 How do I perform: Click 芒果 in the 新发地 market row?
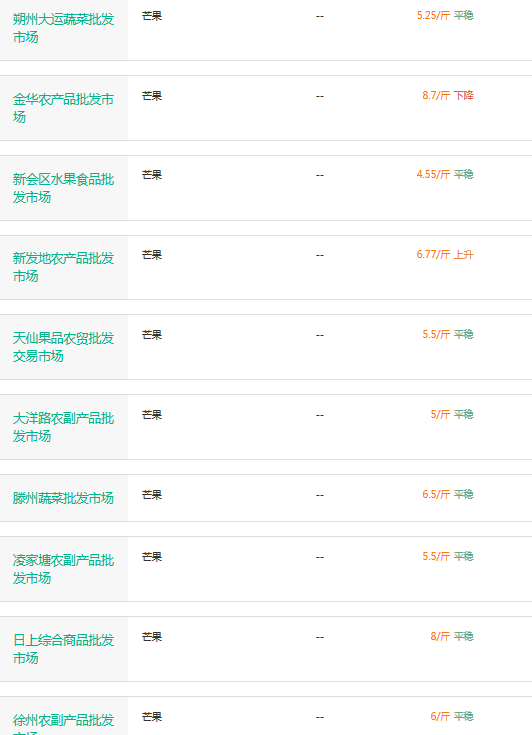pos(152,255)
